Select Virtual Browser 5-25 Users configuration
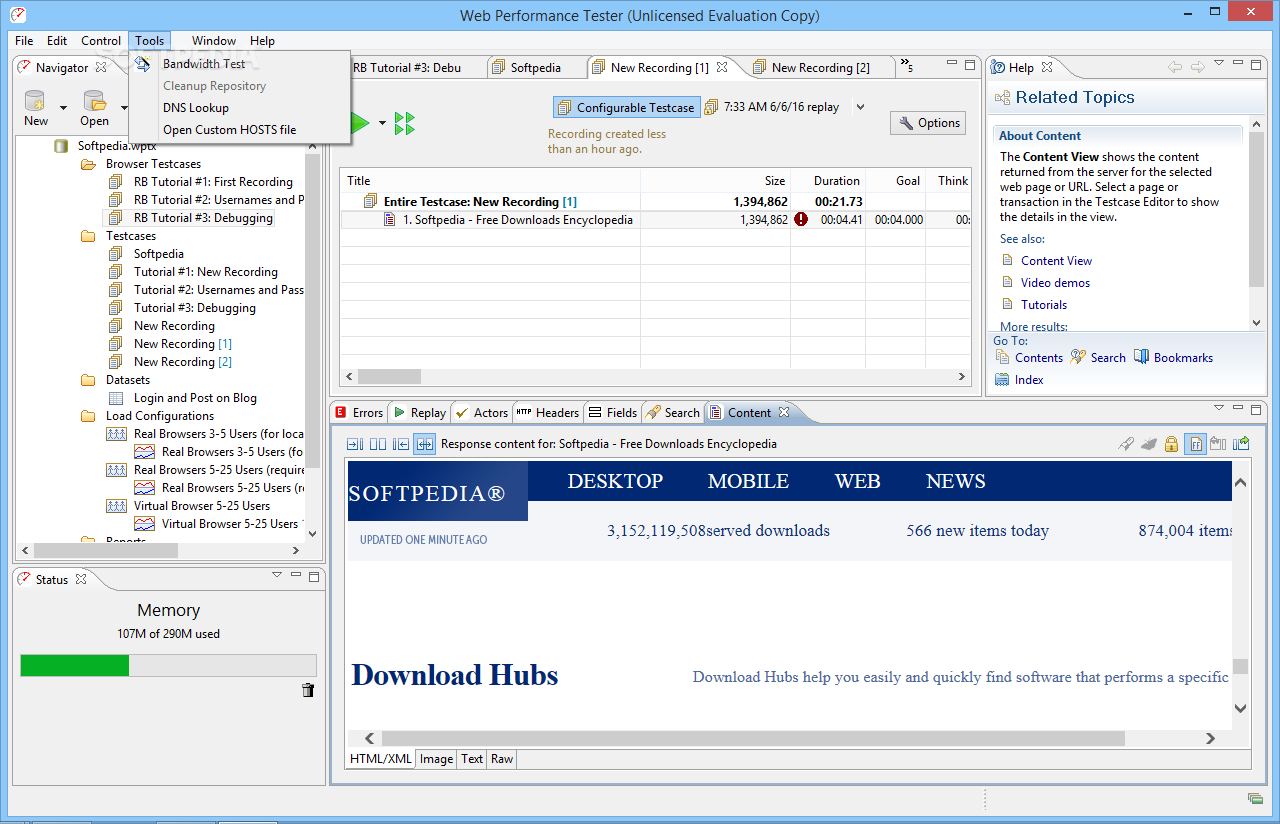This screenshot has height=824, width=1280. 202,506
